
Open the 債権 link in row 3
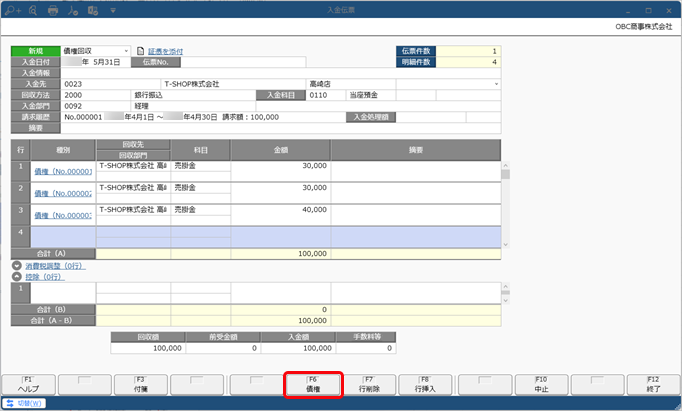[x=63, y=215]
